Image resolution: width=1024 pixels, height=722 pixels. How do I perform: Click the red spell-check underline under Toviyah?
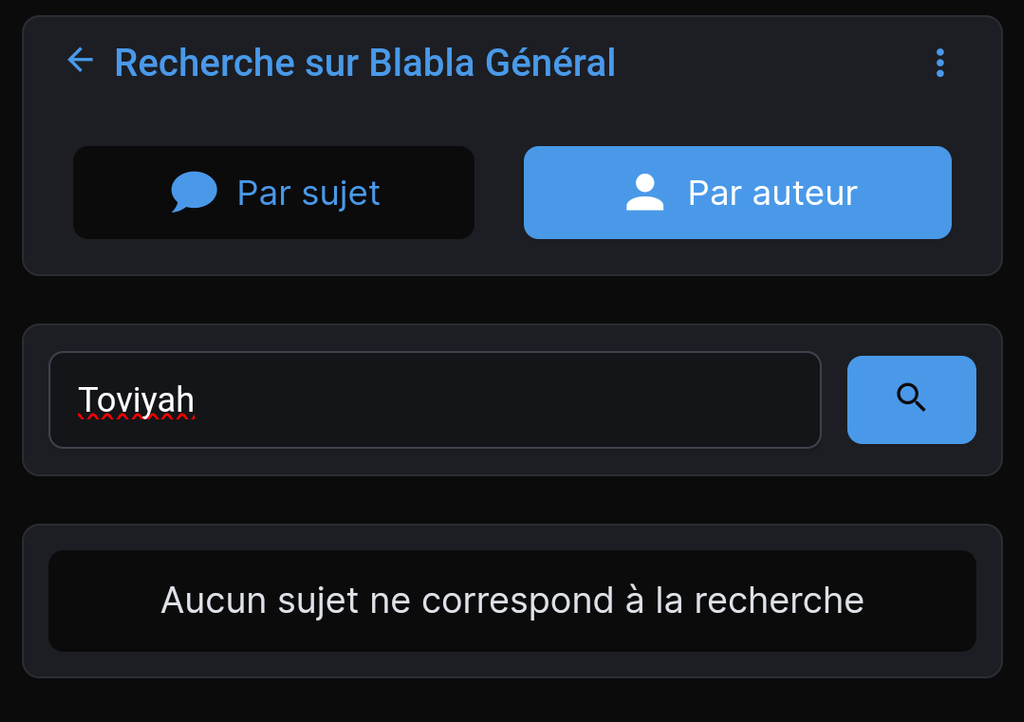coord(136,418)
